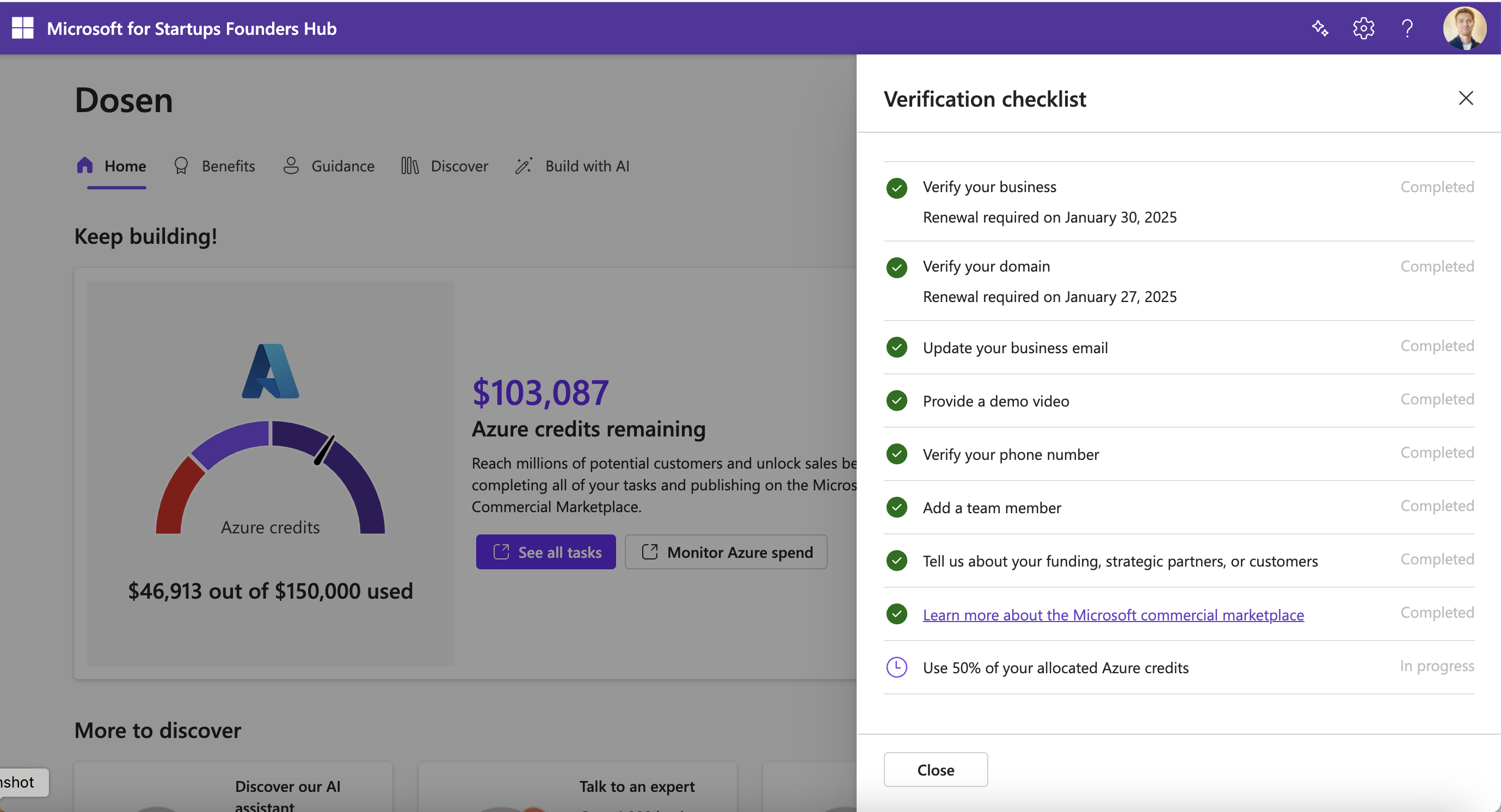Click the 'Verification checklist' panel title
The image size is (1501, 812).
point(985,99)
